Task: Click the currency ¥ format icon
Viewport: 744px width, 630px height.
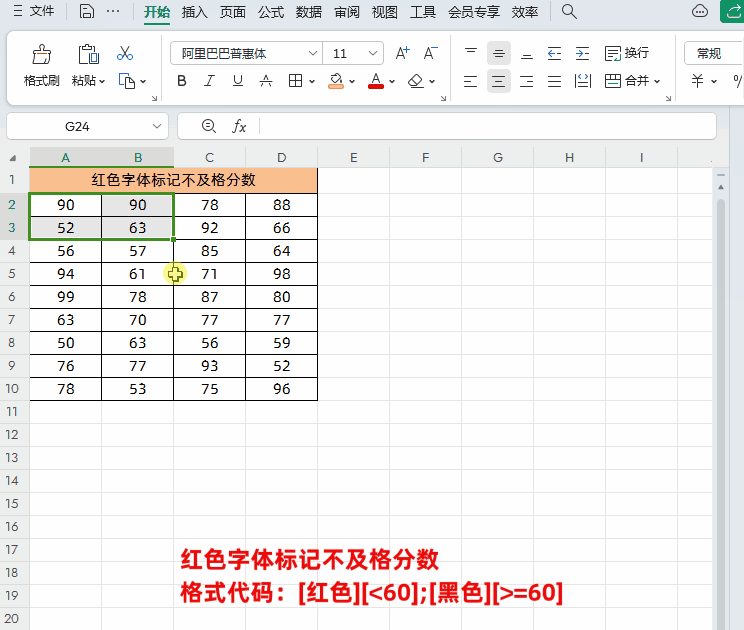Action: (x=698, y=81)
